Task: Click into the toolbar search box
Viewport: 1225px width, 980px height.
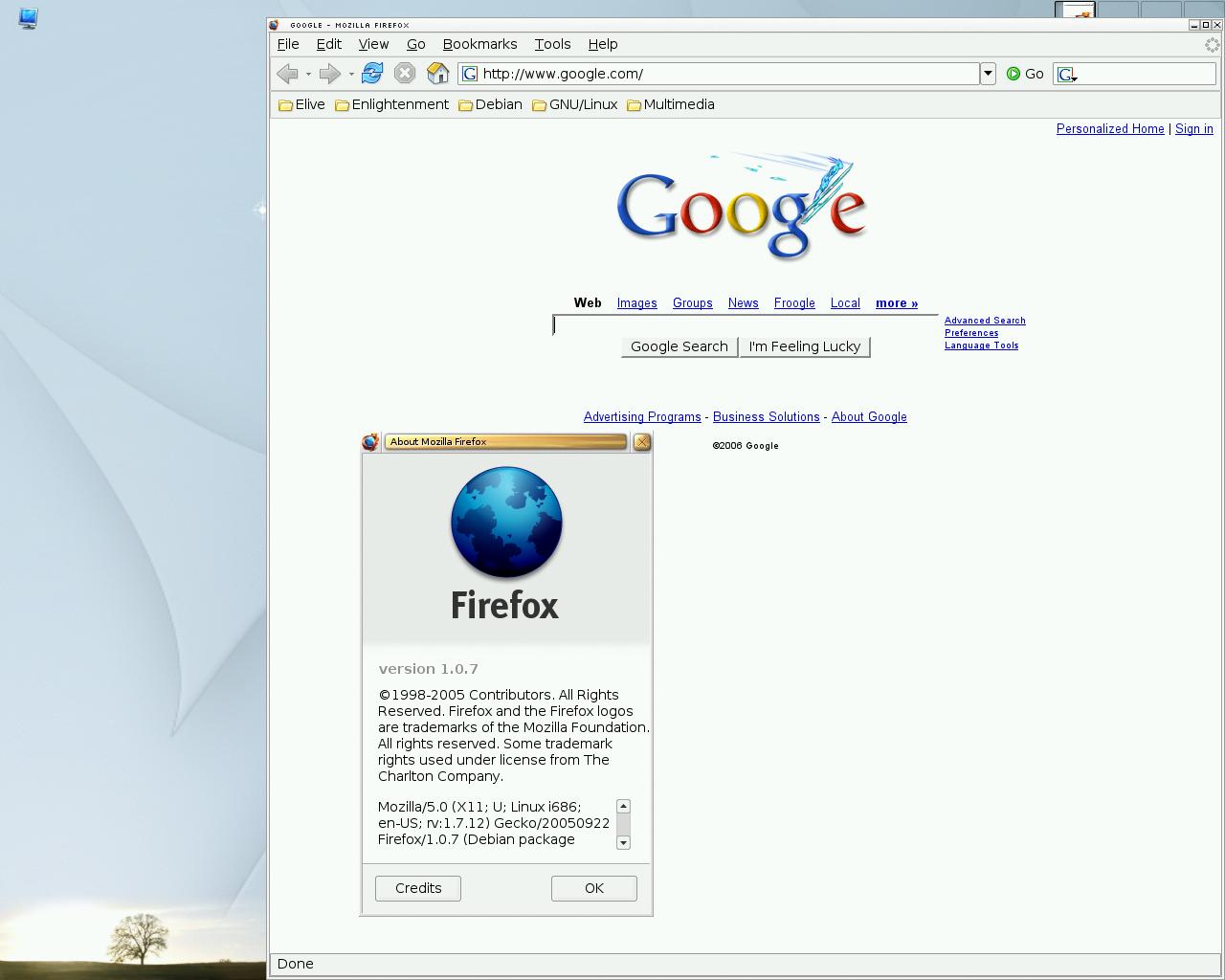Action: [x=1147, y=74]
